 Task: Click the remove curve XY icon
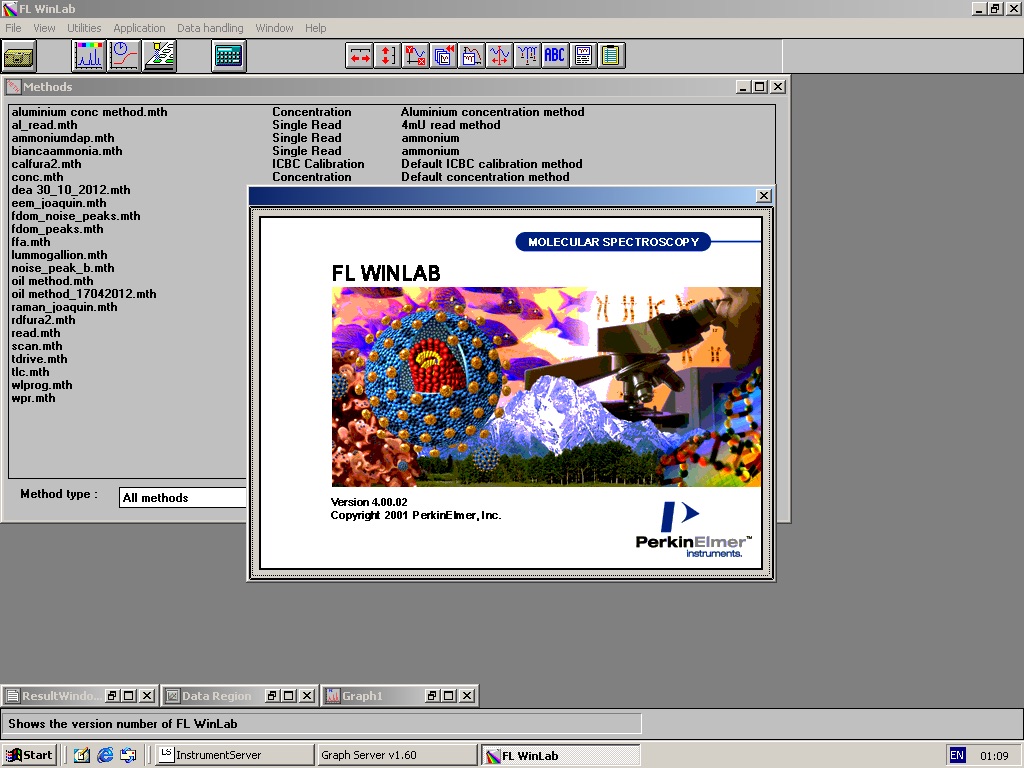(x=415, y=56)
